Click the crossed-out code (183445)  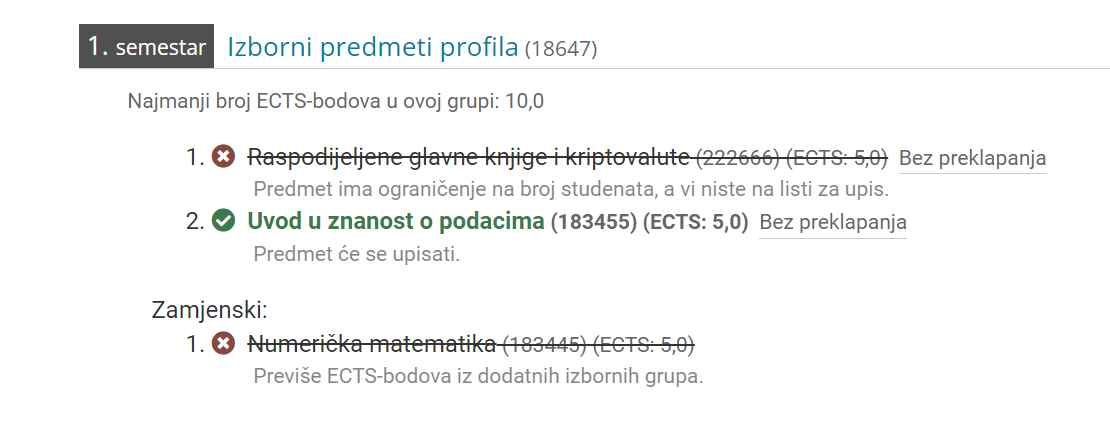[x=544, y=345]
